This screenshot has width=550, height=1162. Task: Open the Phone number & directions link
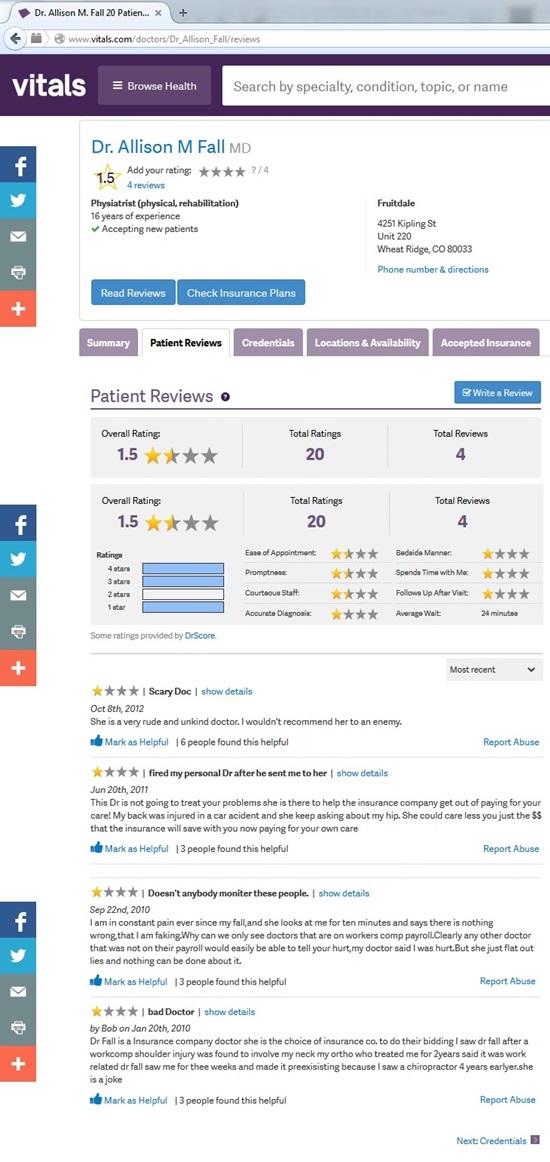[433, 270]
